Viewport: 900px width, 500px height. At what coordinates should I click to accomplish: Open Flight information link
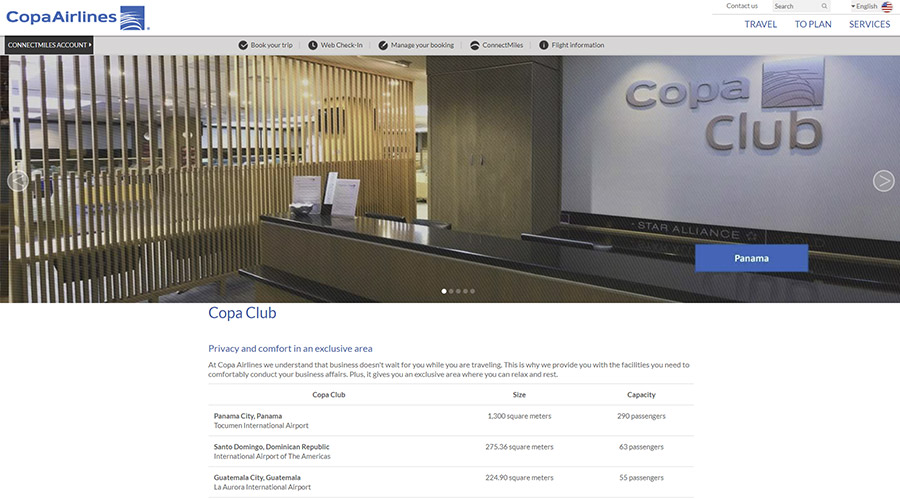(577, 45)
